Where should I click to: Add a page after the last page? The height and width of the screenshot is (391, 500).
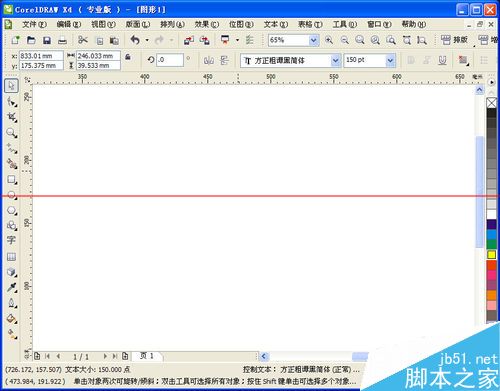pos(125,356)
